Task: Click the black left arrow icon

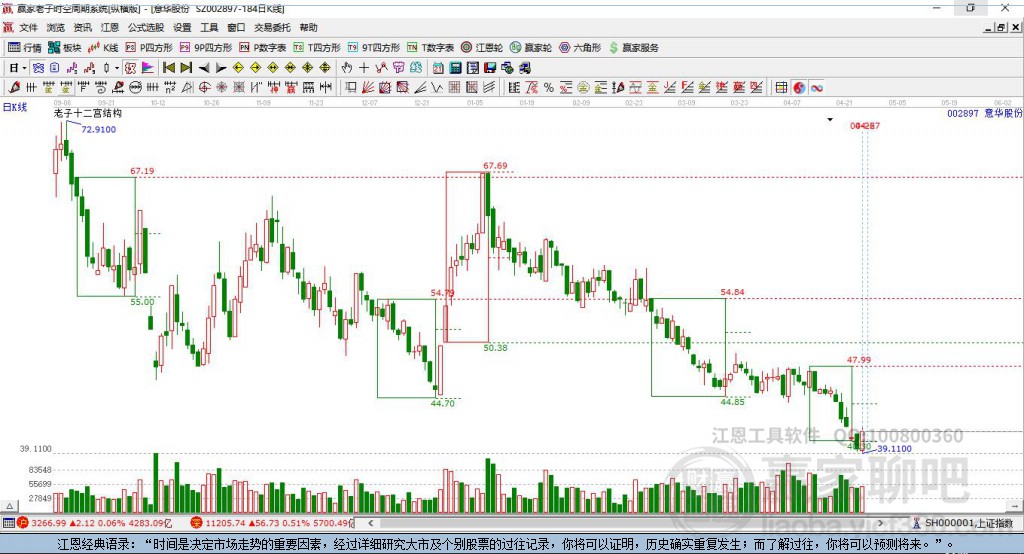Action: [x=204, y=68]
